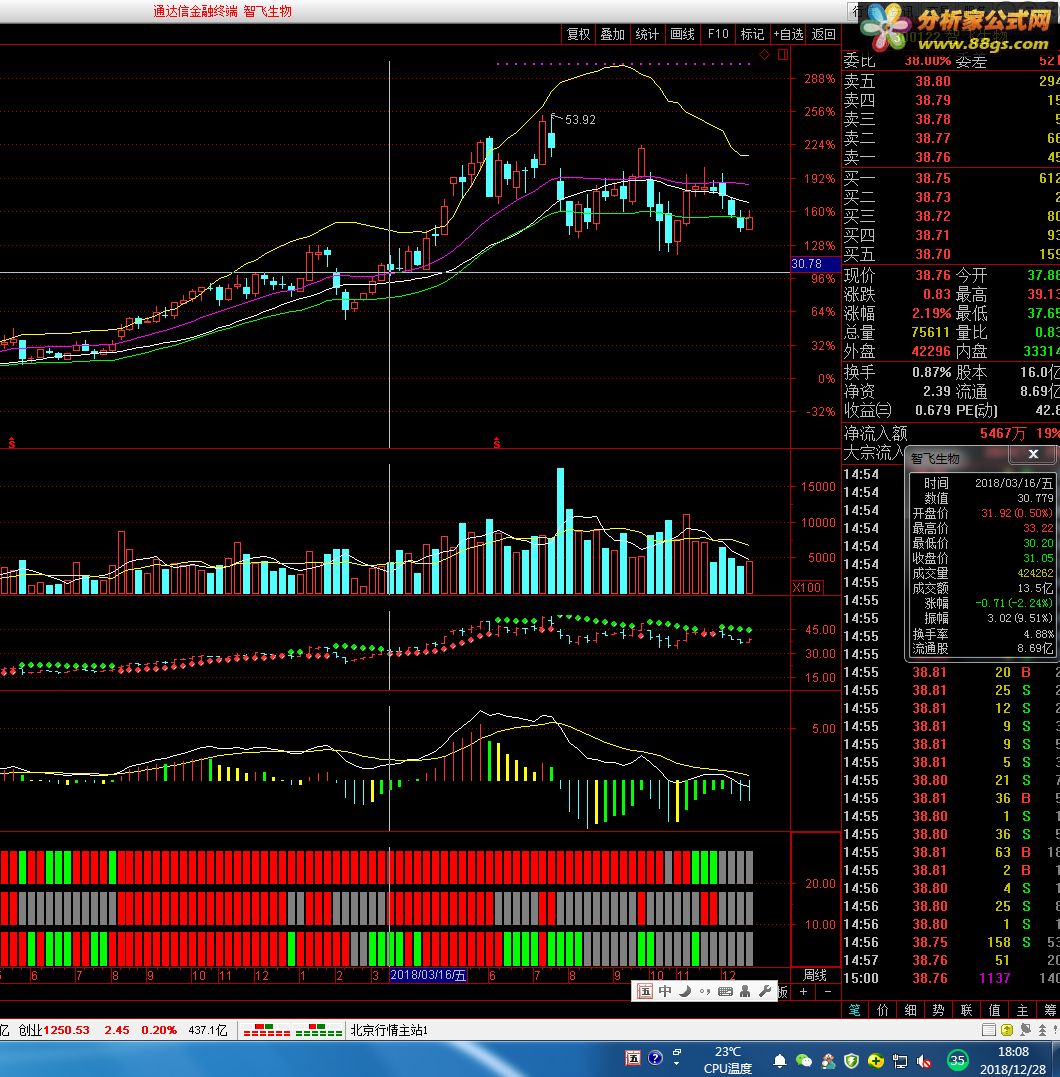Click the 2018/03/16/五 date marker
Viewport: 1060px width, 1077px height.
pyautogui.click(x=428, y=975)
